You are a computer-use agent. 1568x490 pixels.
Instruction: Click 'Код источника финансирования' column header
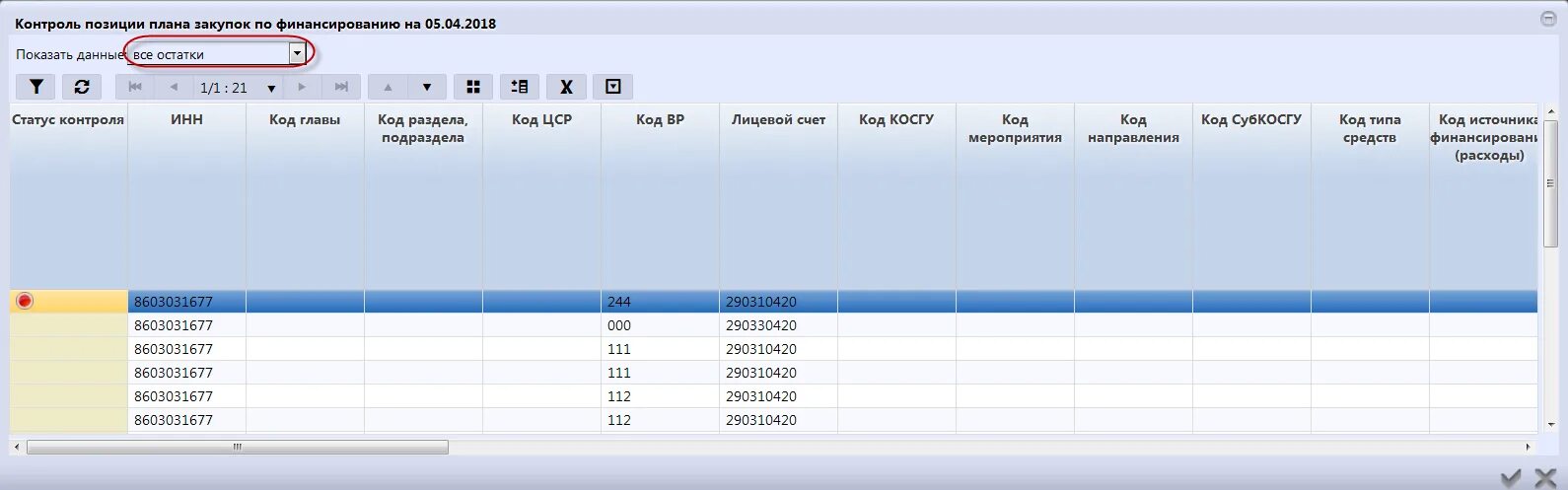(x=1483, y=195)
